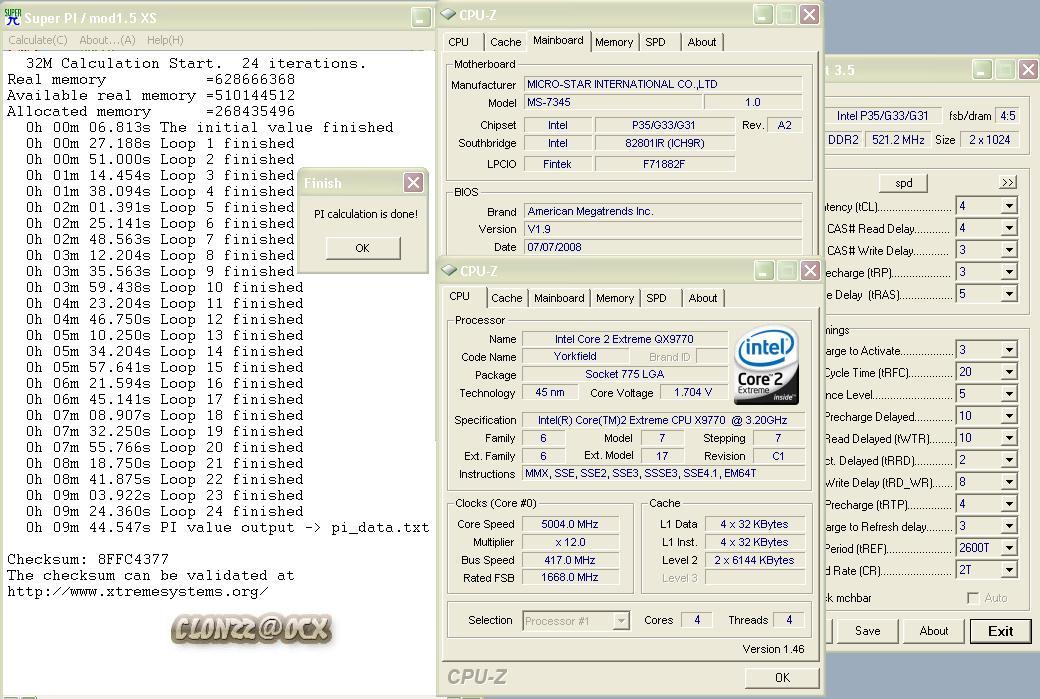1040x699 pixels.
Task: Click the Core Voltage 1.704 V field
Action: click(x=692, y=393)
